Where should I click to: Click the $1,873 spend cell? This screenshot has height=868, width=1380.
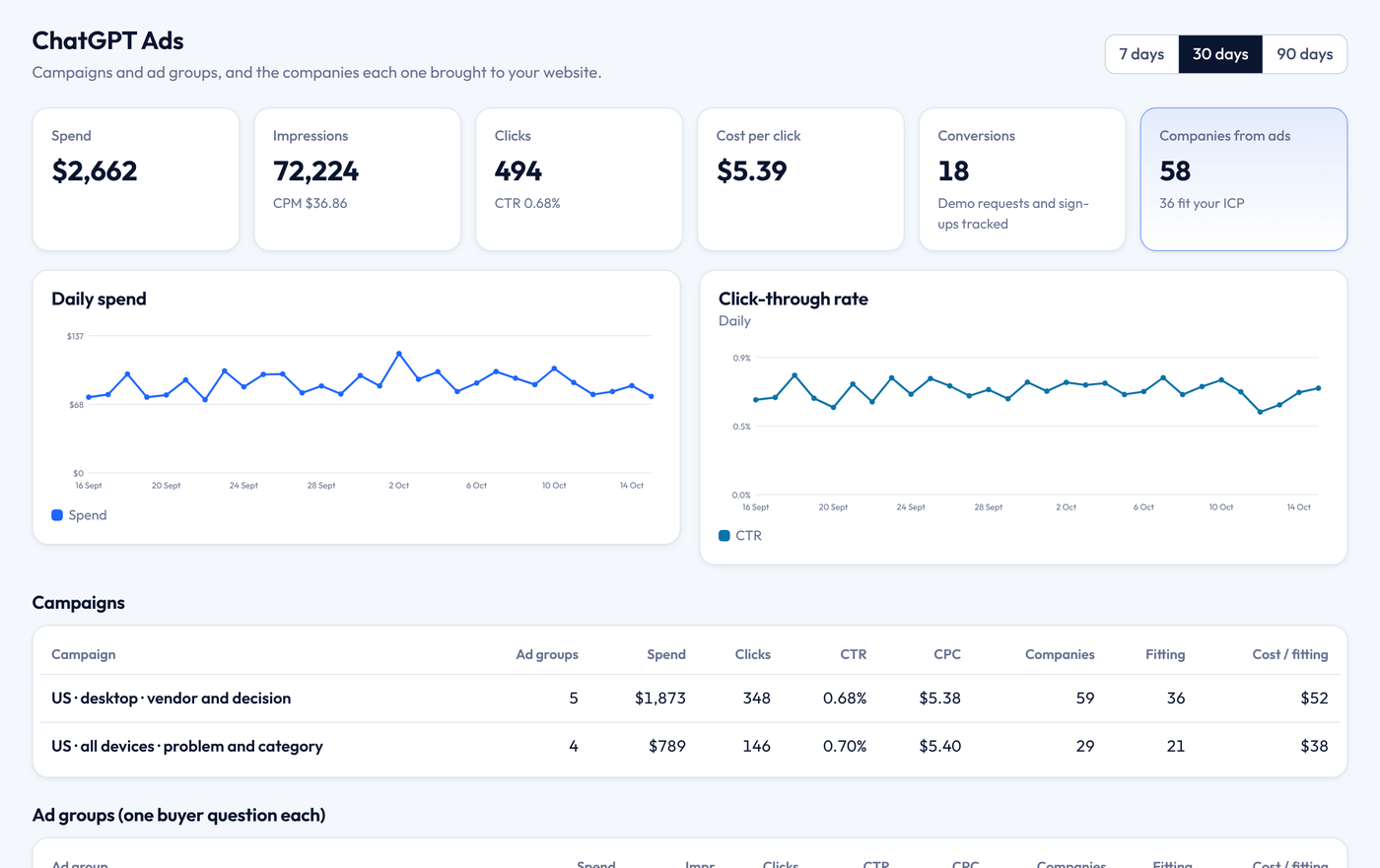tap(660, 699)
